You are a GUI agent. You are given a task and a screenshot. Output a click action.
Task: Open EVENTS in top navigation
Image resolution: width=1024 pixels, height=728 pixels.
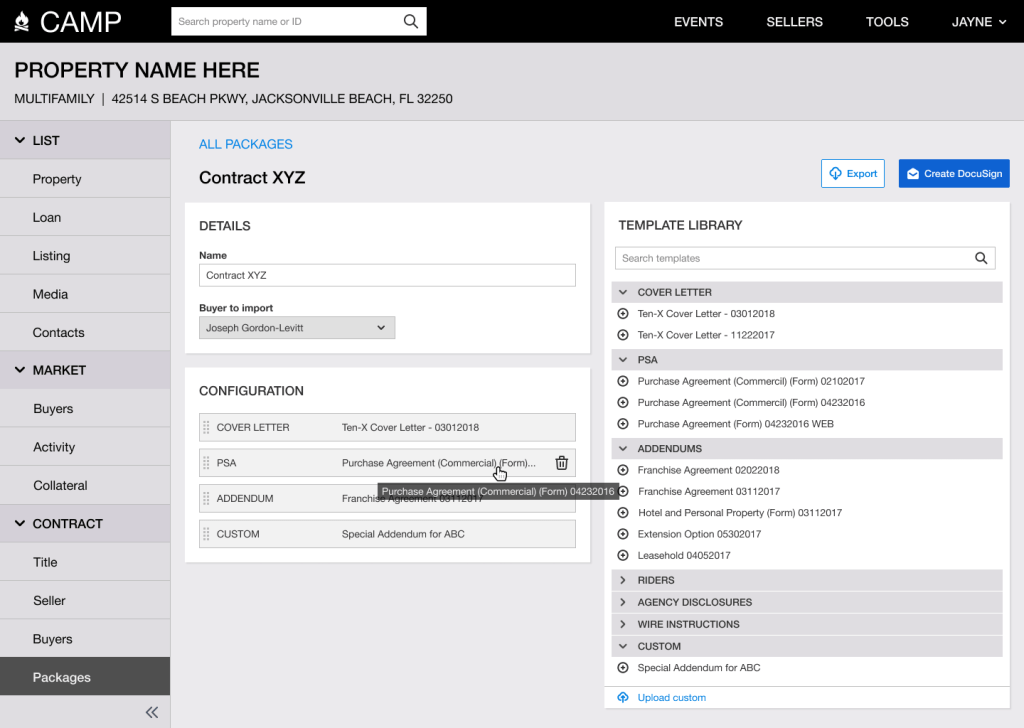698,22
